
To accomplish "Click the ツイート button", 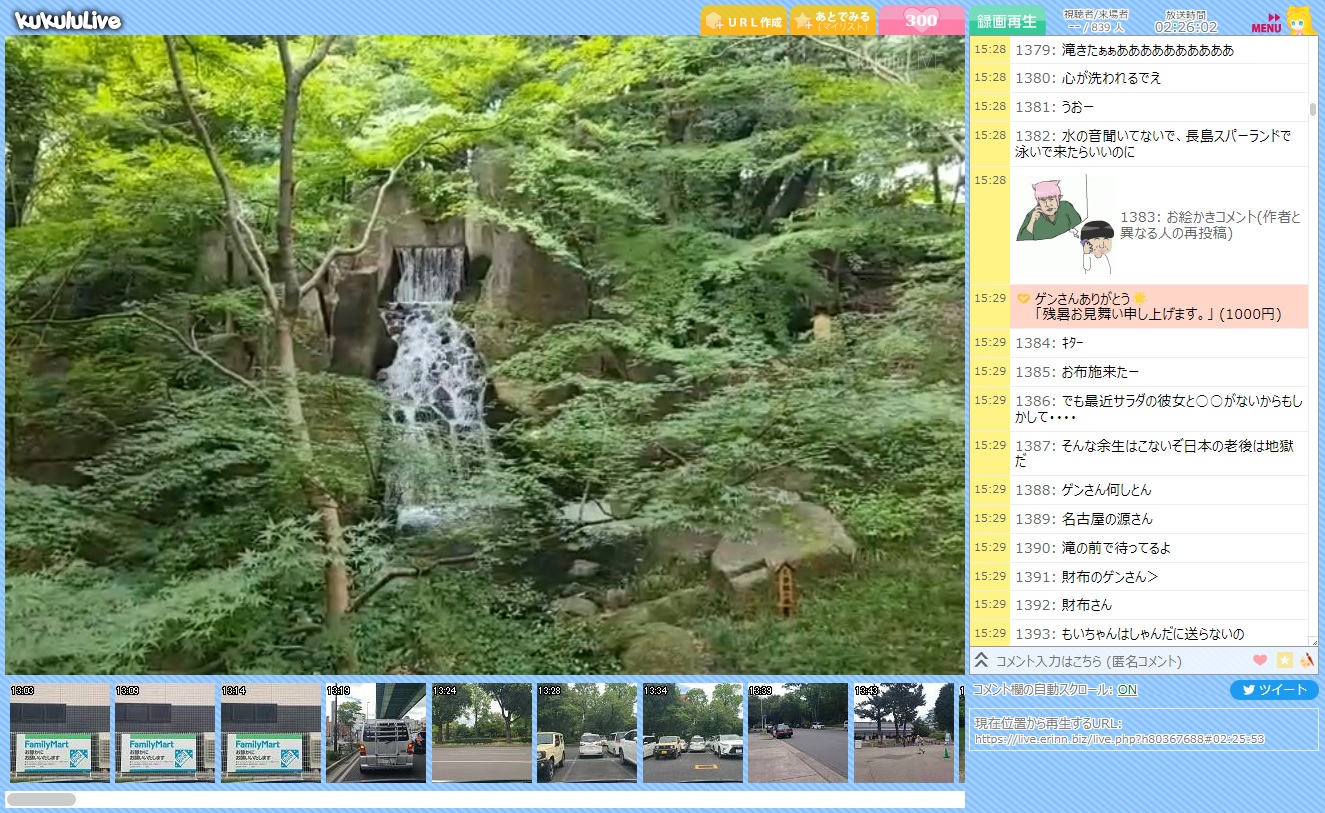I will coord(1273,690).
